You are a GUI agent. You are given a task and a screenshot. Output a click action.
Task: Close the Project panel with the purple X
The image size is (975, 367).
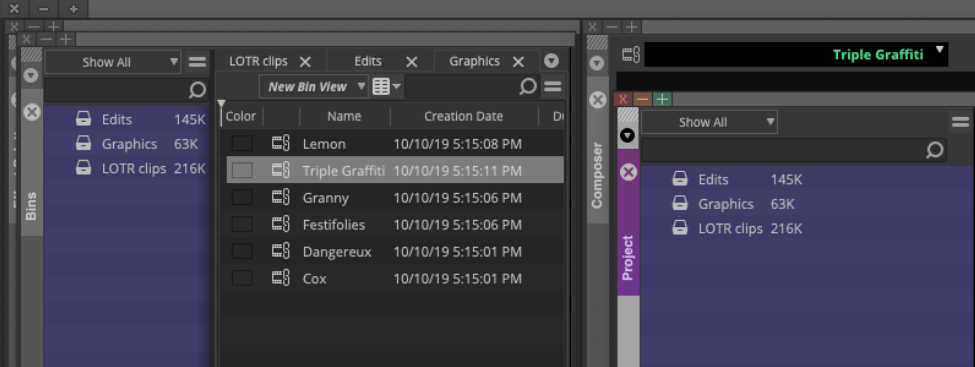629,172
